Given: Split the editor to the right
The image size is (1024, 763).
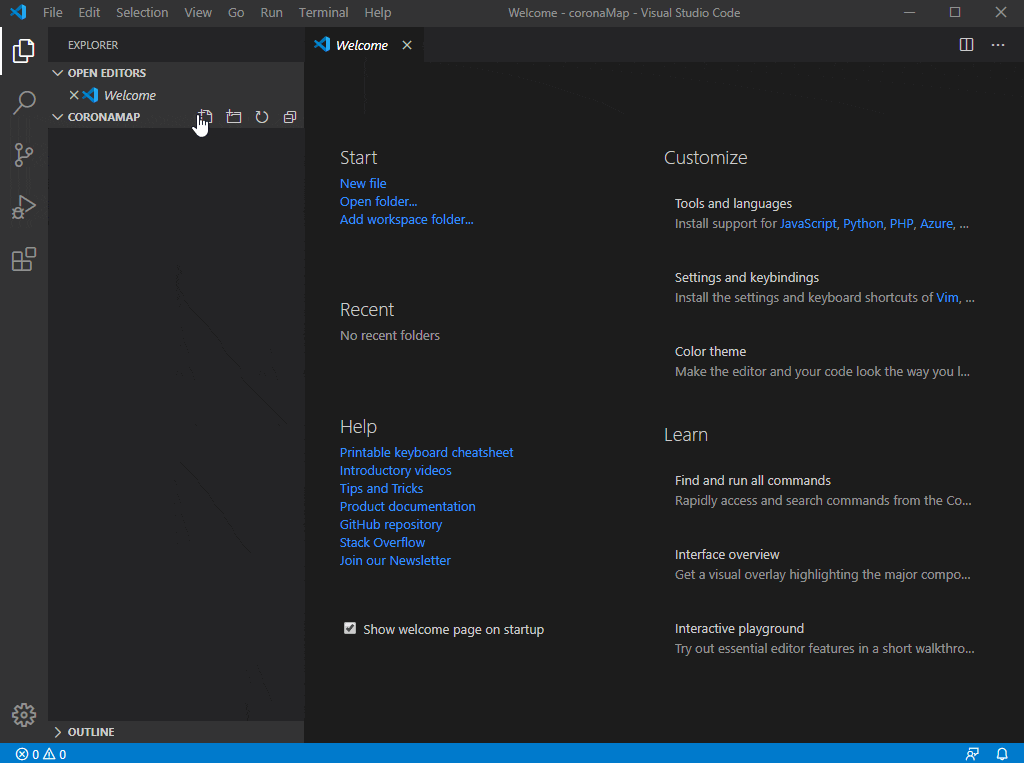Looking at the screenshot, I should (967, 45).
